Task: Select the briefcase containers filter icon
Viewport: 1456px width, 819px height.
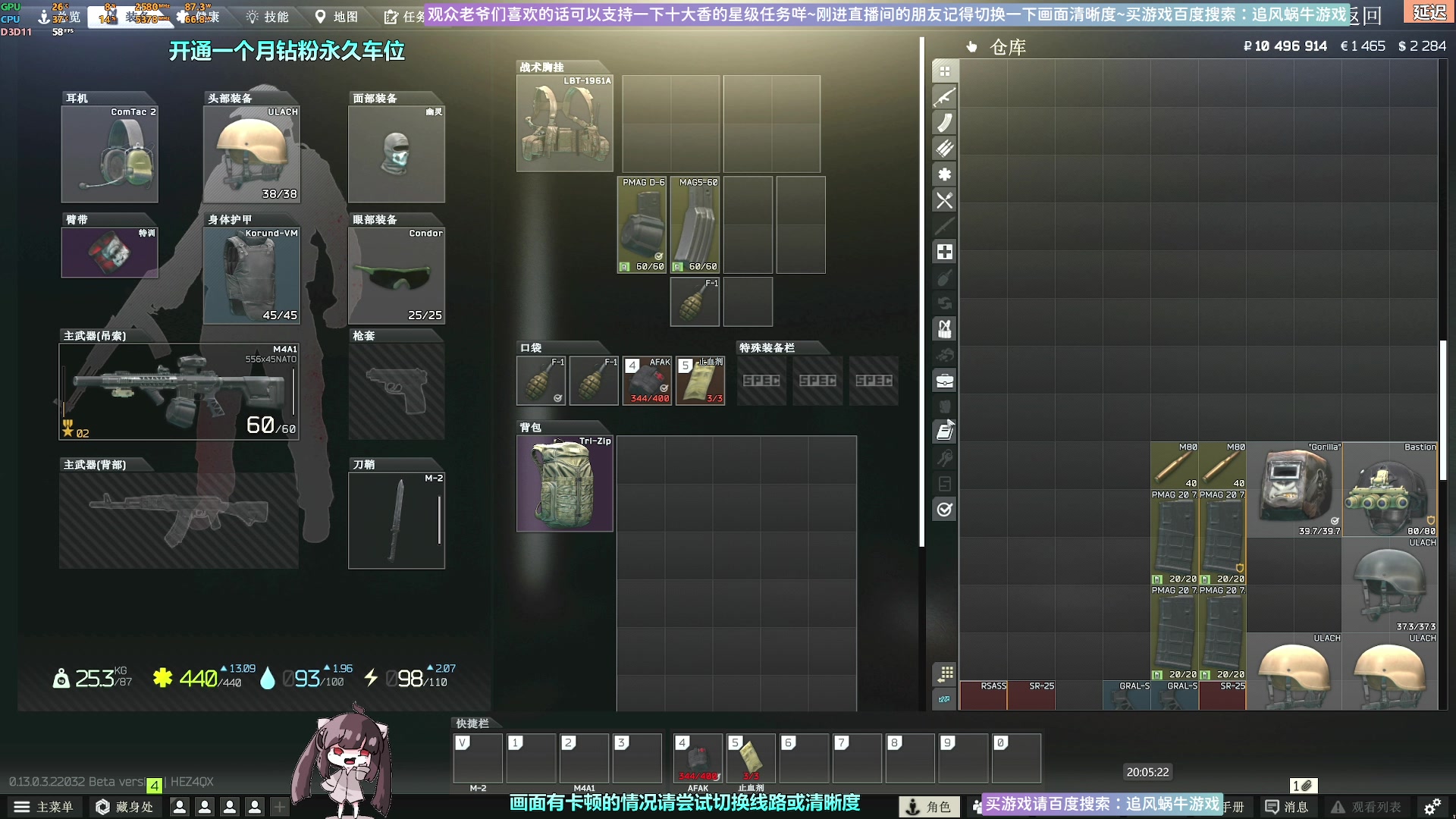Action: tap(944, 381)
